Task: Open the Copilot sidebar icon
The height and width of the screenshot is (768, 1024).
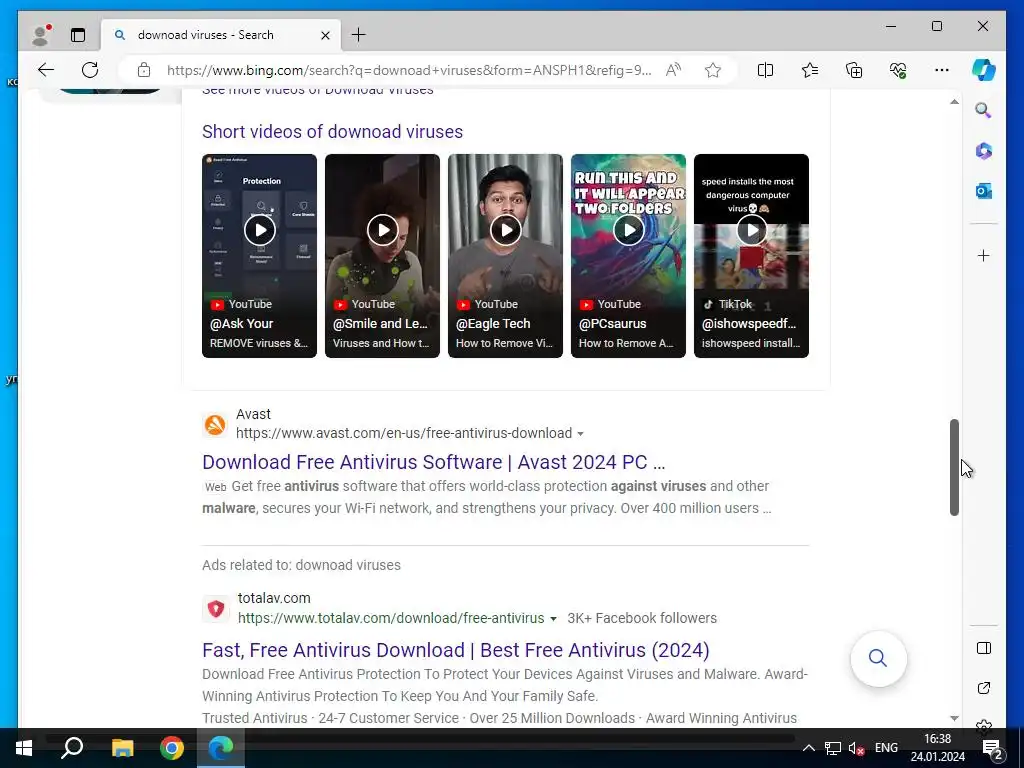Action: (984, 70)
